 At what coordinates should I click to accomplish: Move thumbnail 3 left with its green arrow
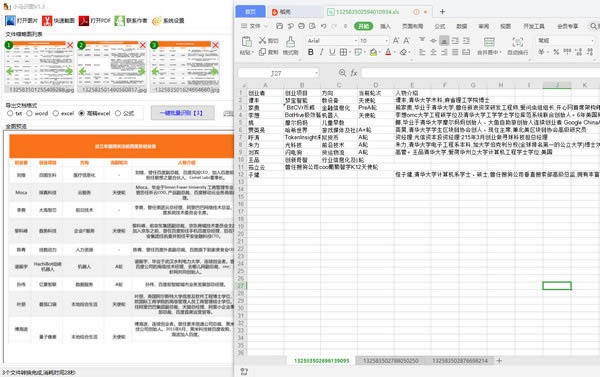pyautogui.click(x=155, y=71)
